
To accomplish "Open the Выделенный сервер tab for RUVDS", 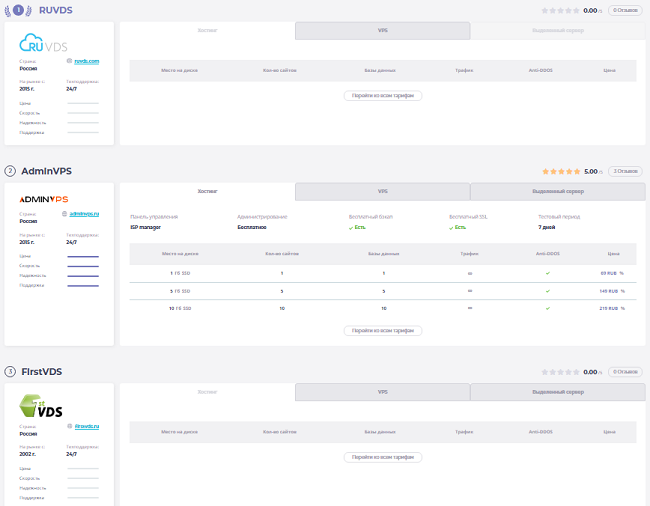I will pos(558,31).
